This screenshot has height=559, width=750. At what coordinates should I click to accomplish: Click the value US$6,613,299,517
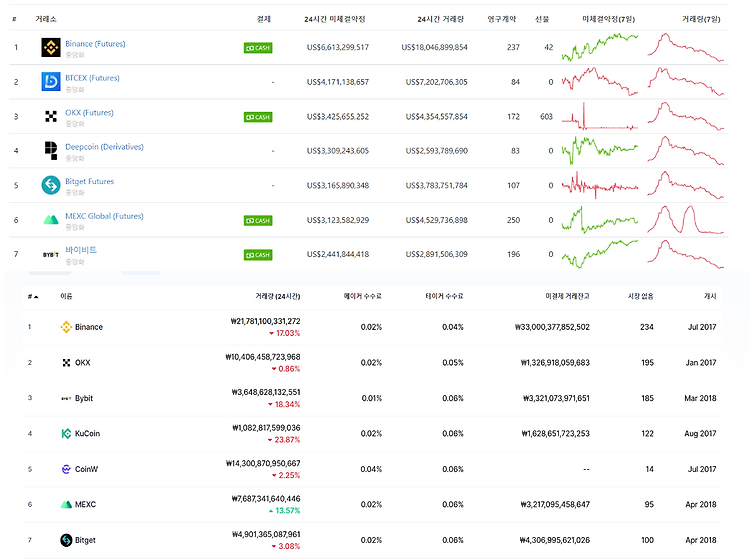338,47
